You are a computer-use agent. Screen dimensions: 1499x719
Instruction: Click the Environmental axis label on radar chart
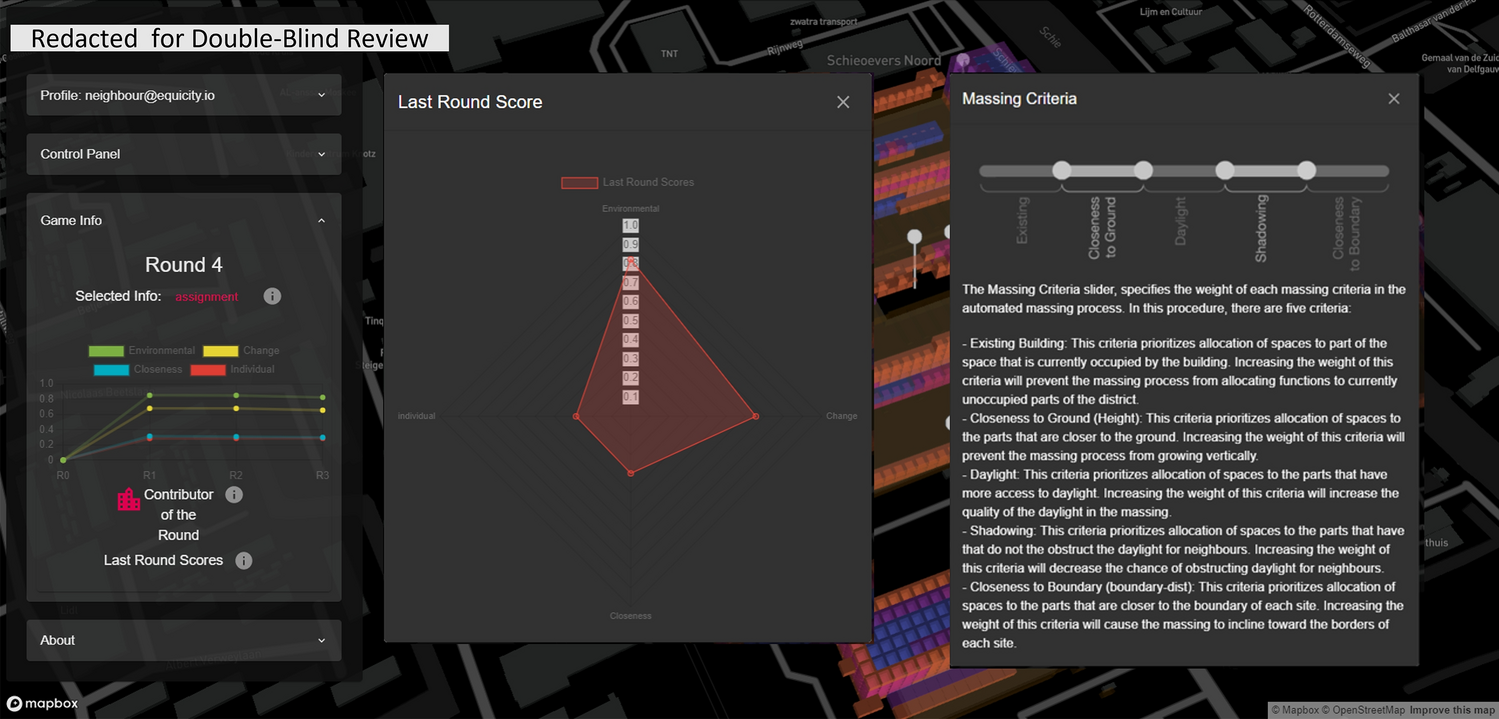(x=630, y=209)
